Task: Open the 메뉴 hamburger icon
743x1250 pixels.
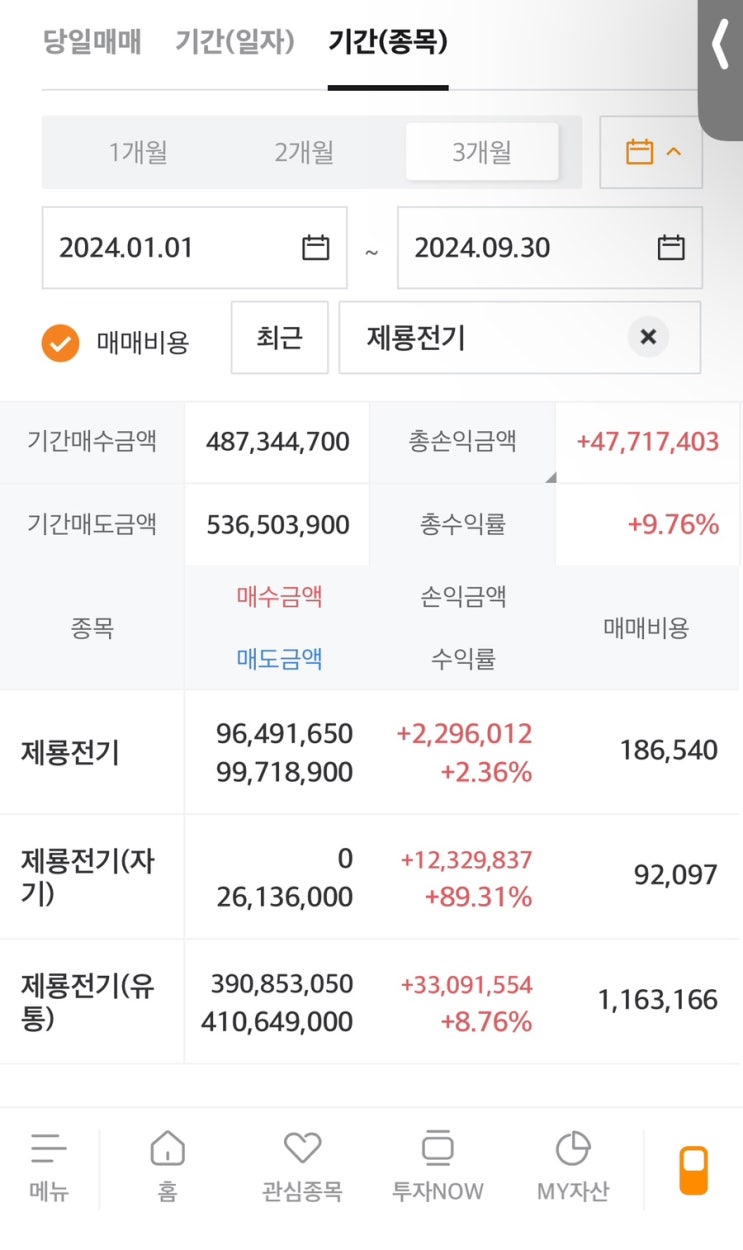Action: click(49, 1149)
